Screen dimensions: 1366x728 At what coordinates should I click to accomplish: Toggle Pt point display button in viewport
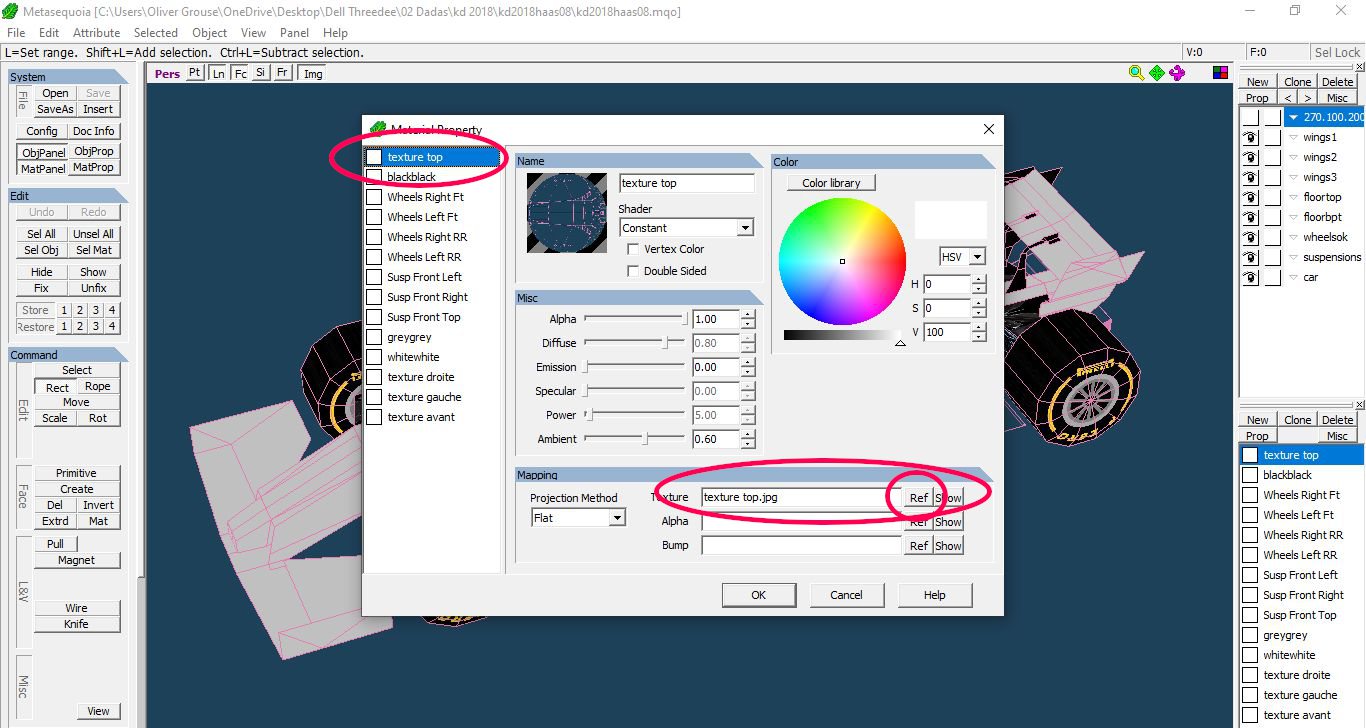tap(194, 73)
